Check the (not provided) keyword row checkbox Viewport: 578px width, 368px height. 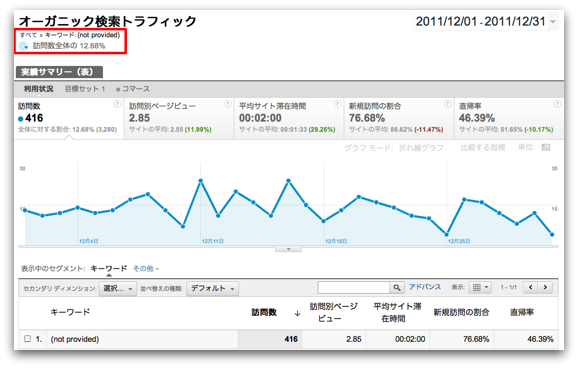[x=27, y=339]
